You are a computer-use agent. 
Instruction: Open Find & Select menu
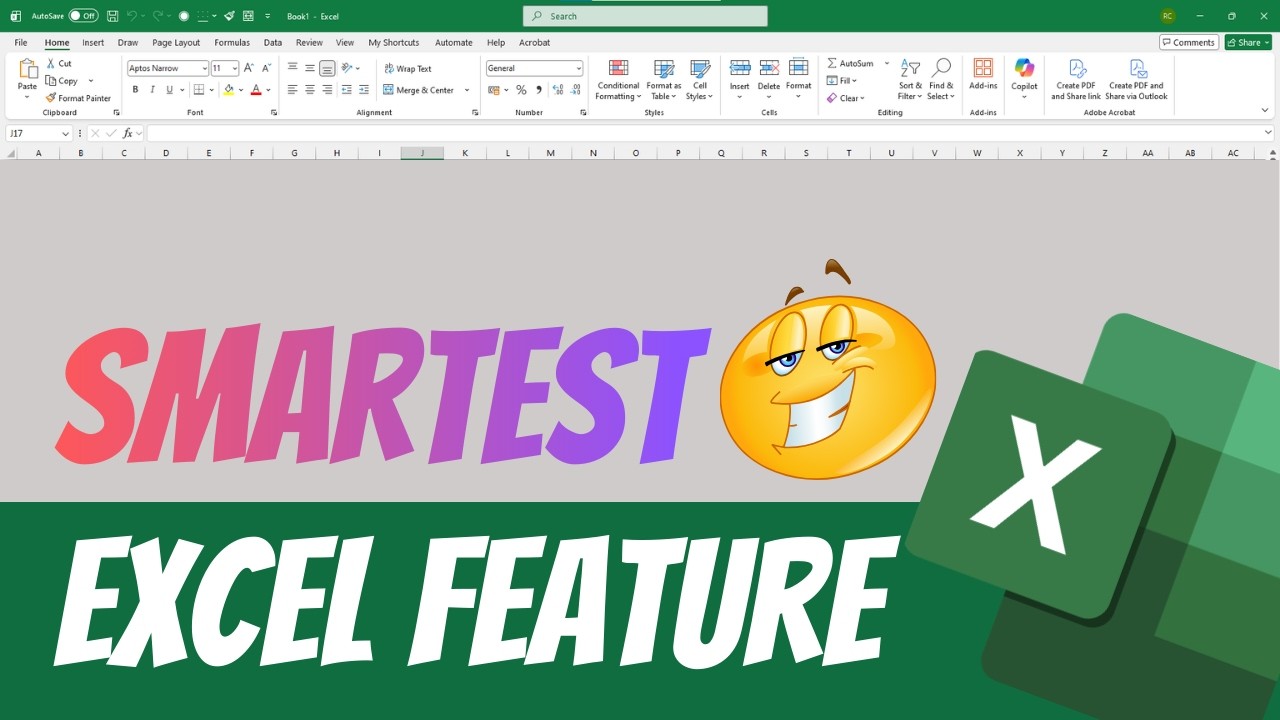[x=941, y=80]
